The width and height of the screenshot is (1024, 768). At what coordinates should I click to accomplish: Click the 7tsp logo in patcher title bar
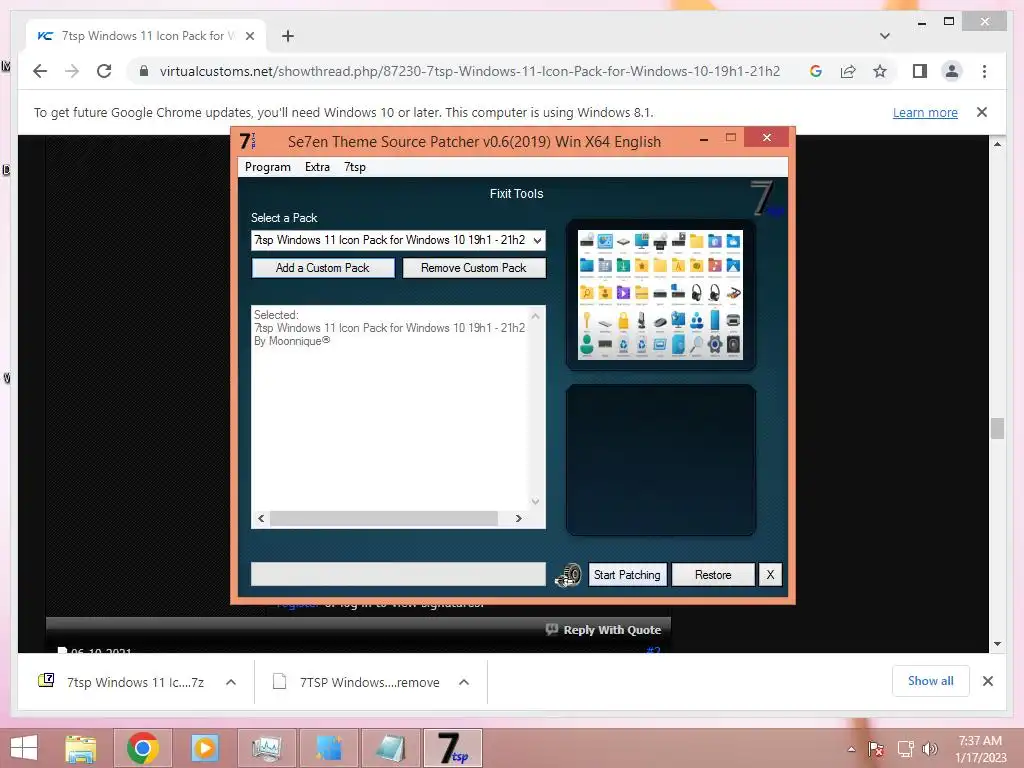[247, 141]
